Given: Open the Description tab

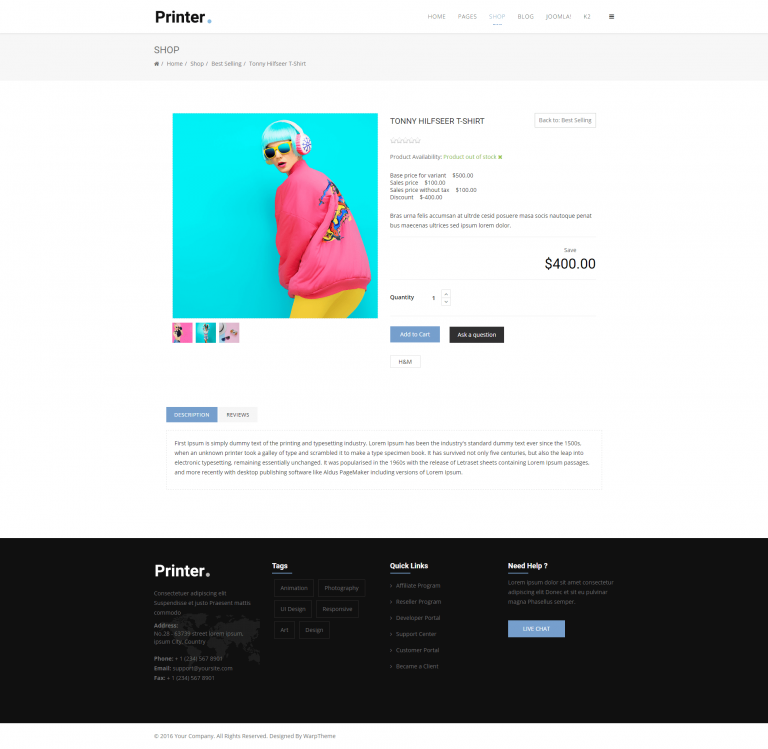Looking at the screenshot, I should click(192, 415).
